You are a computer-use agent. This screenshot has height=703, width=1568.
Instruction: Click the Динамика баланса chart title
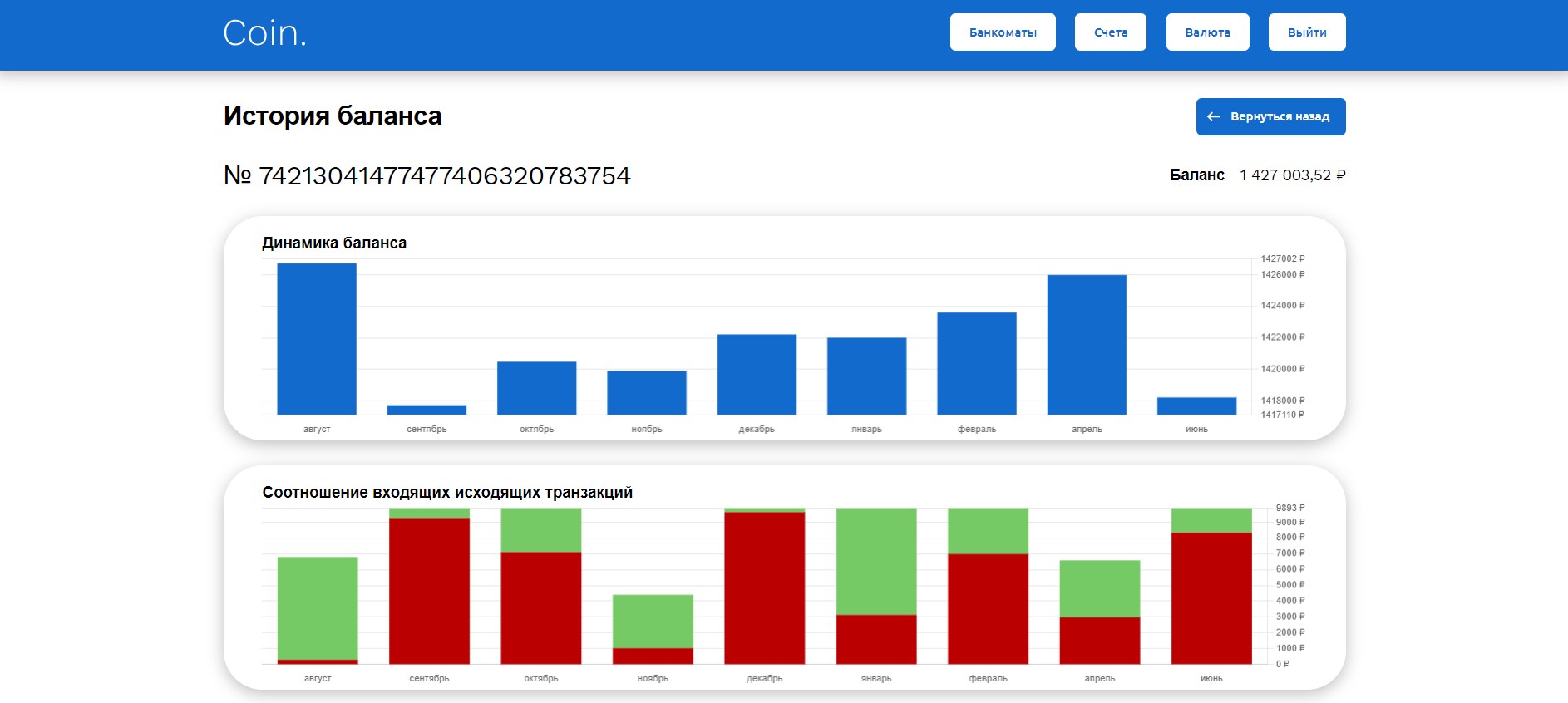coord(334,243)
